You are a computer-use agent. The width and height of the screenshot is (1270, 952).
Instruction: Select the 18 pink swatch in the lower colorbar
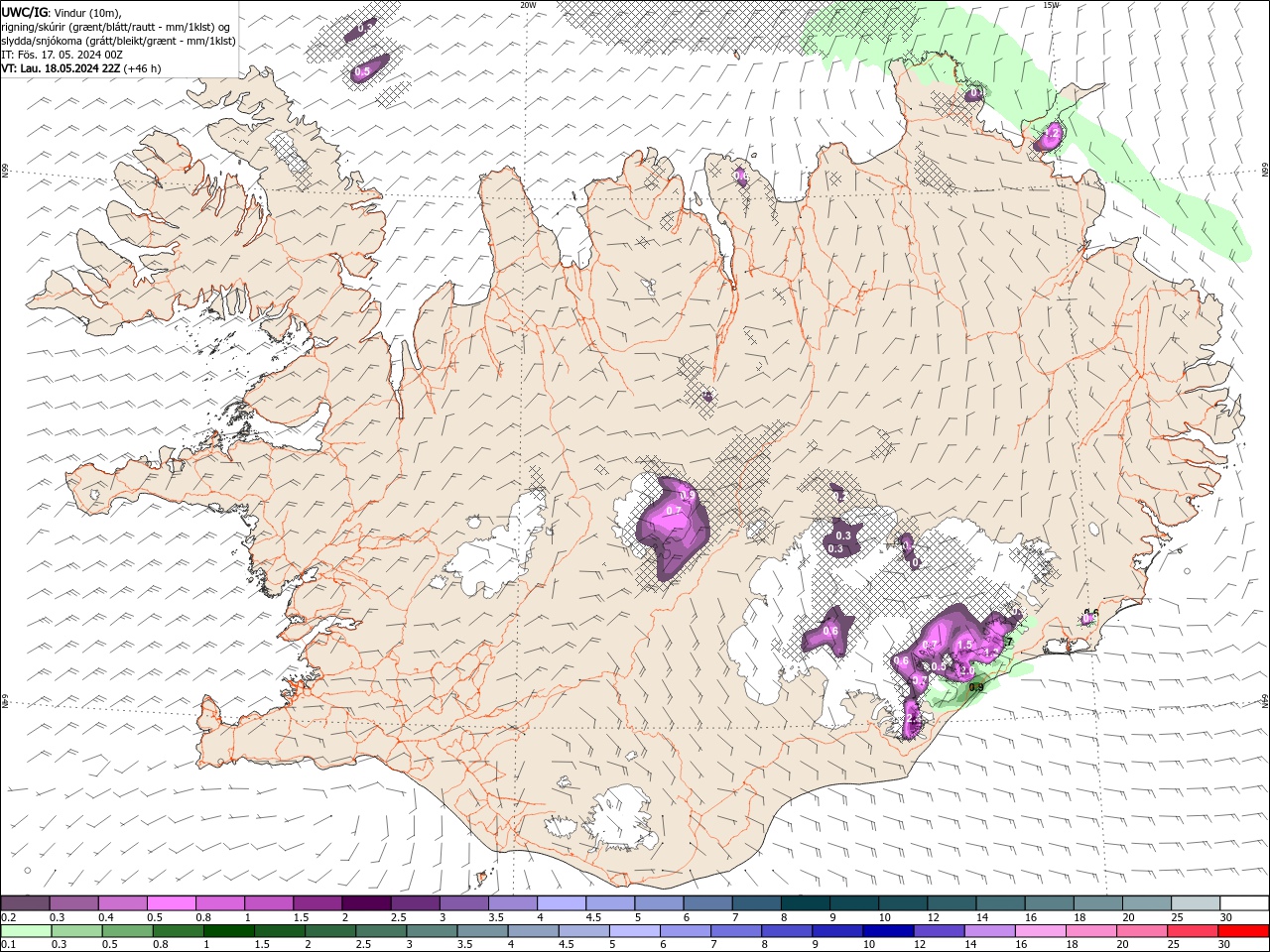pos(1089,931)
